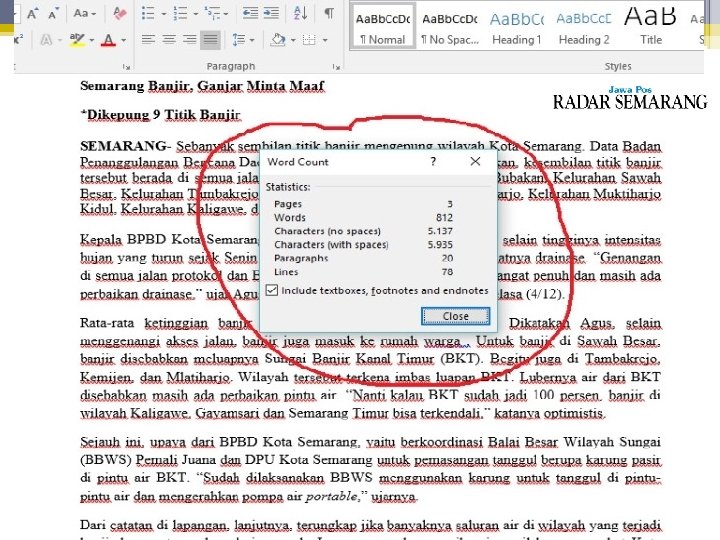The image size is (720, 540).
Task: Expand the Bullets library dropdown arrow
Action: point(163,14)
